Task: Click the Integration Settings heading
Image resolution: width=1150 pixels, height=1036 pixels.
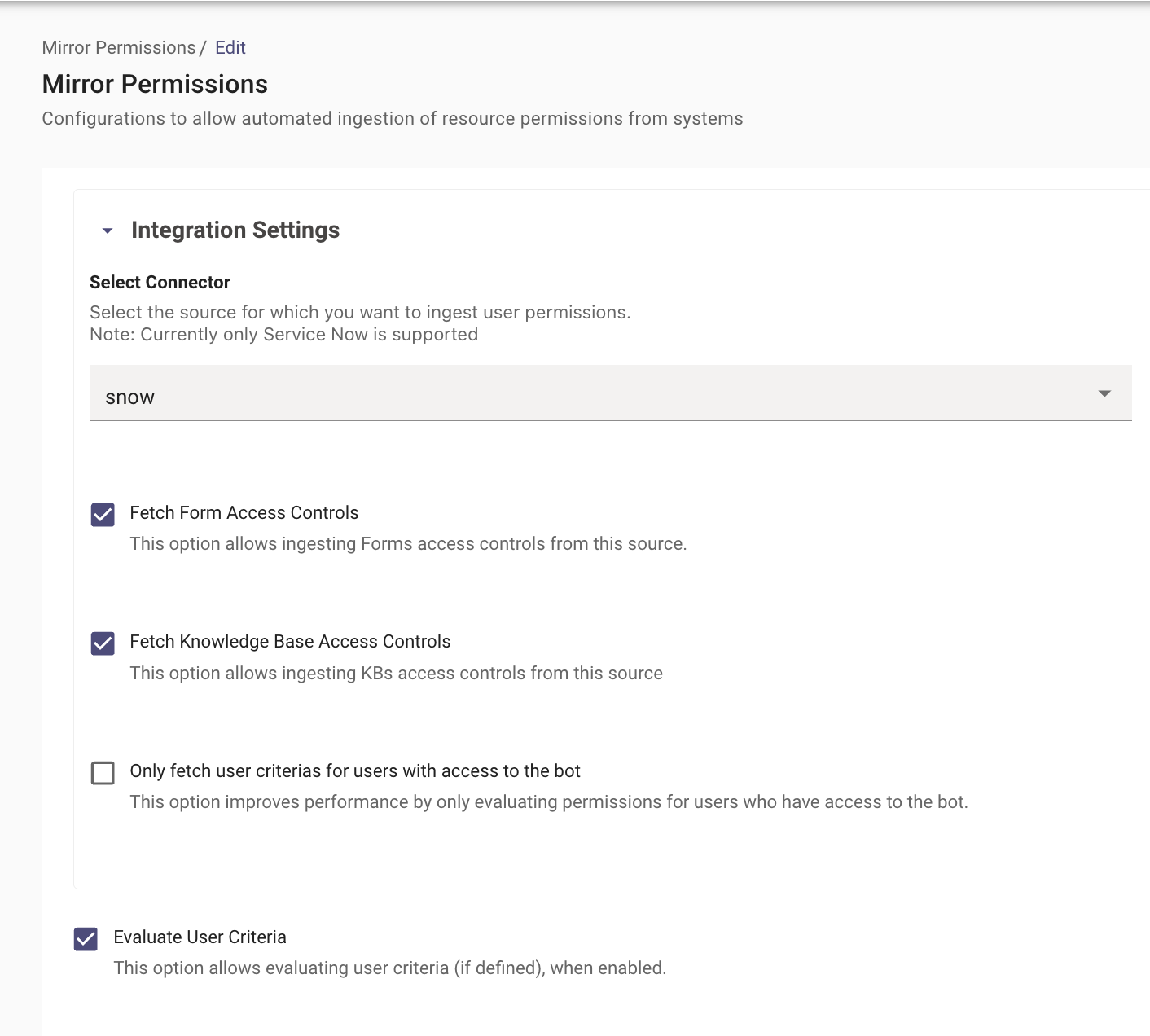Action: (x=235, y=230)
